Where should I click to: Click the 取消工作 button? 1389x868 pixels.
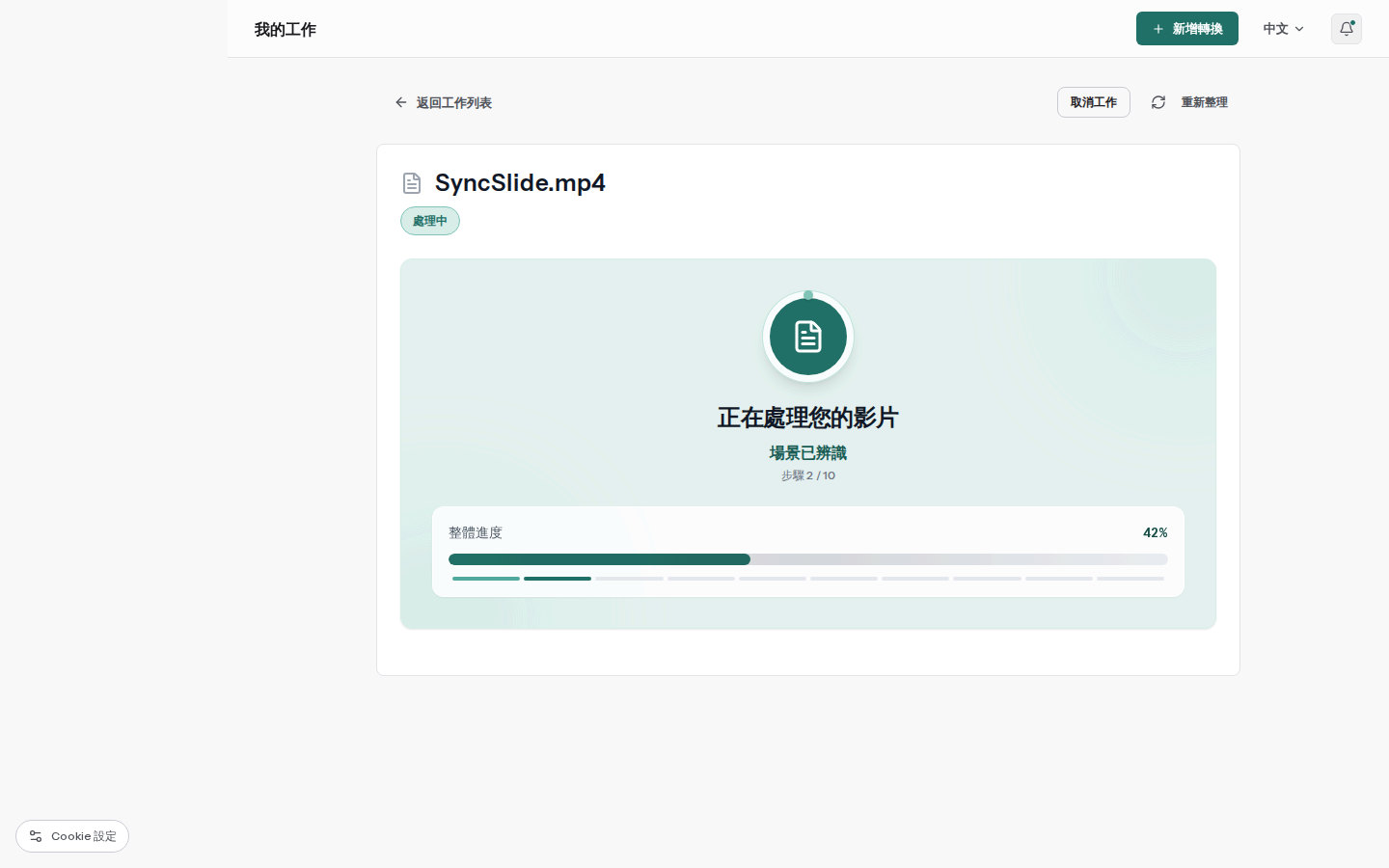[x=1094, y=102]
